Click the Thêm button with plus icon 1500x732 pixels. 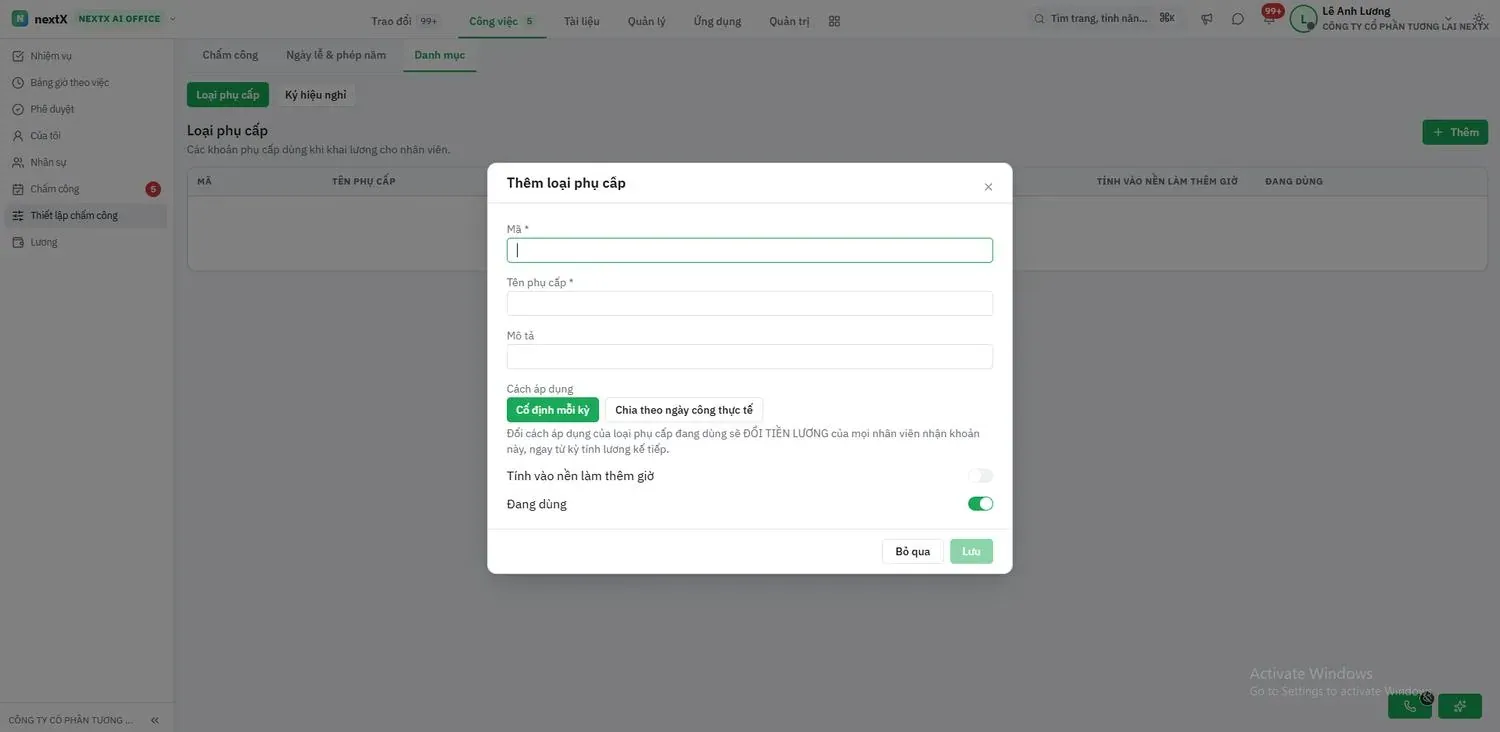point(1455,132)
